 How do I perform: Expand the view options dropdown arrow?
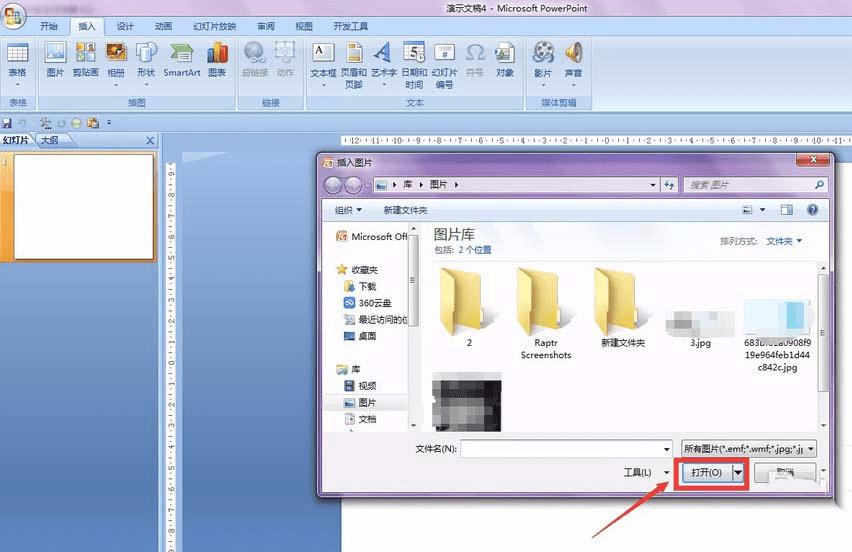pyautogui.click(x=762, y=210)
